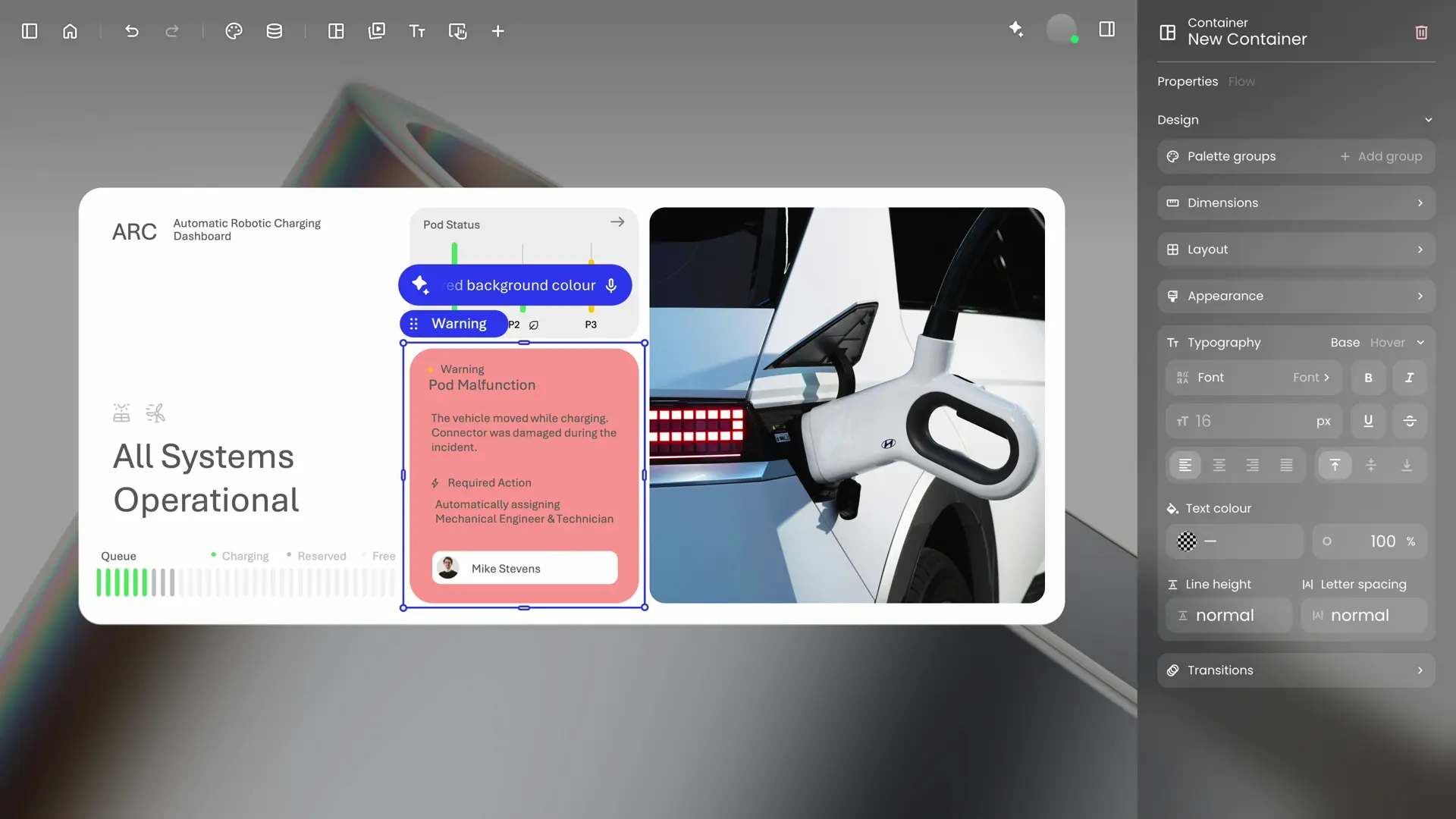This screenshot has width=1456, height=819.
Task: Toggle underline text formatting
Action: pos(1369,421)
